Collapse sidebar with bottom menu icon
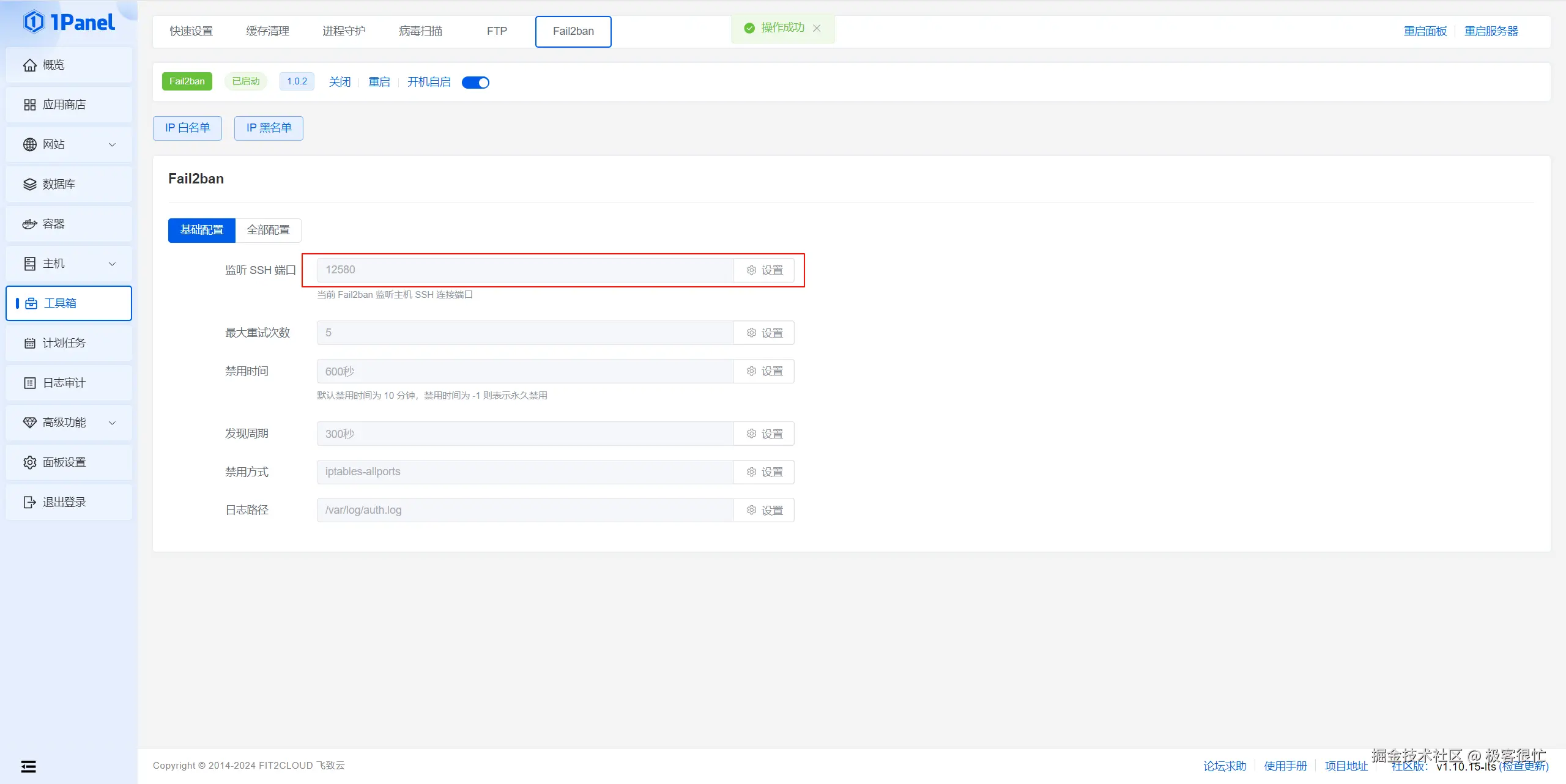1566x784 pixels. pos(28,766)
